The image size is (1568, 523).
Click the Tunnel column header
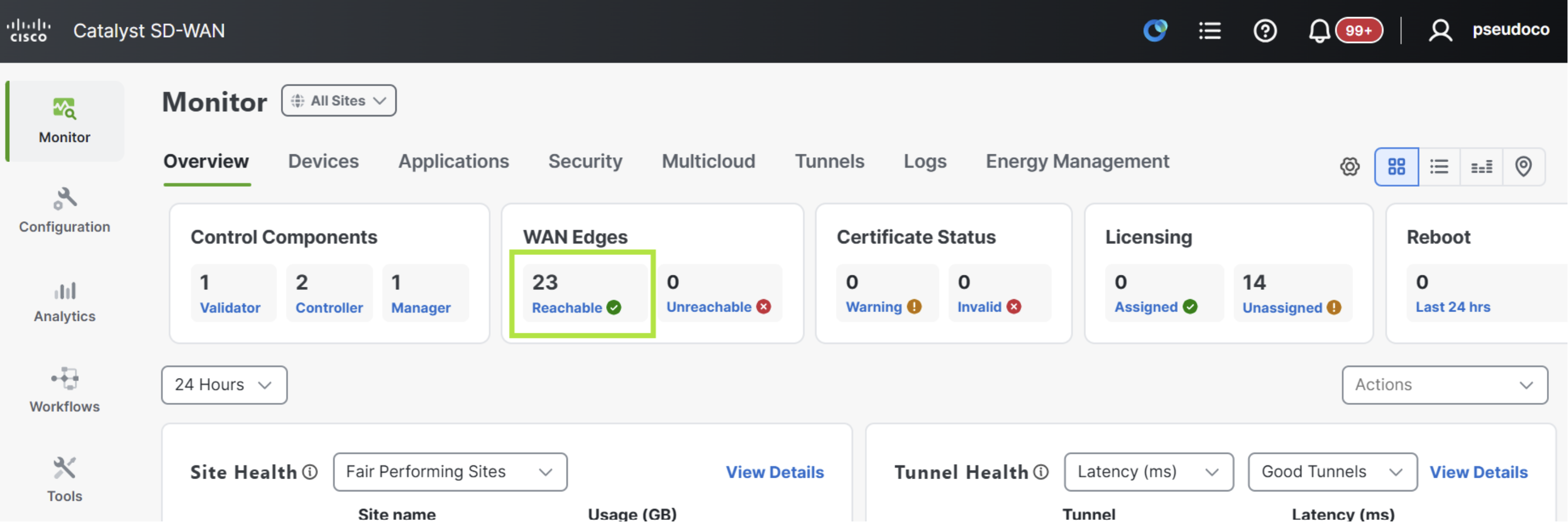point(1089,514)
